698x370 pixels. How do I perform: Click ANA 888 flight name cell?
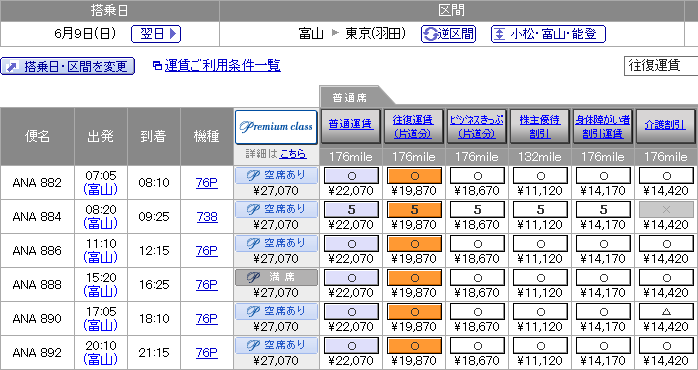(37, 285)
